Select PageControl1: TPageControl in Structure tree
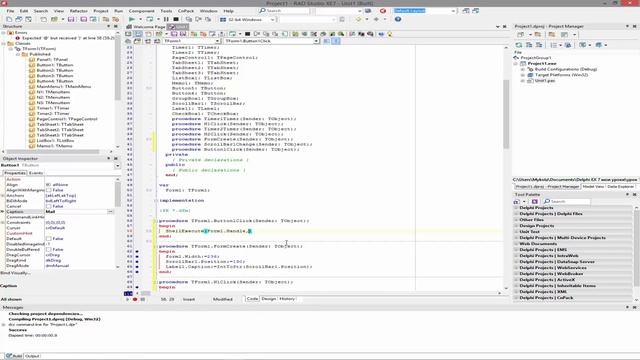The width and height of the screenshot is (640, 360). (x=67, y=119)
